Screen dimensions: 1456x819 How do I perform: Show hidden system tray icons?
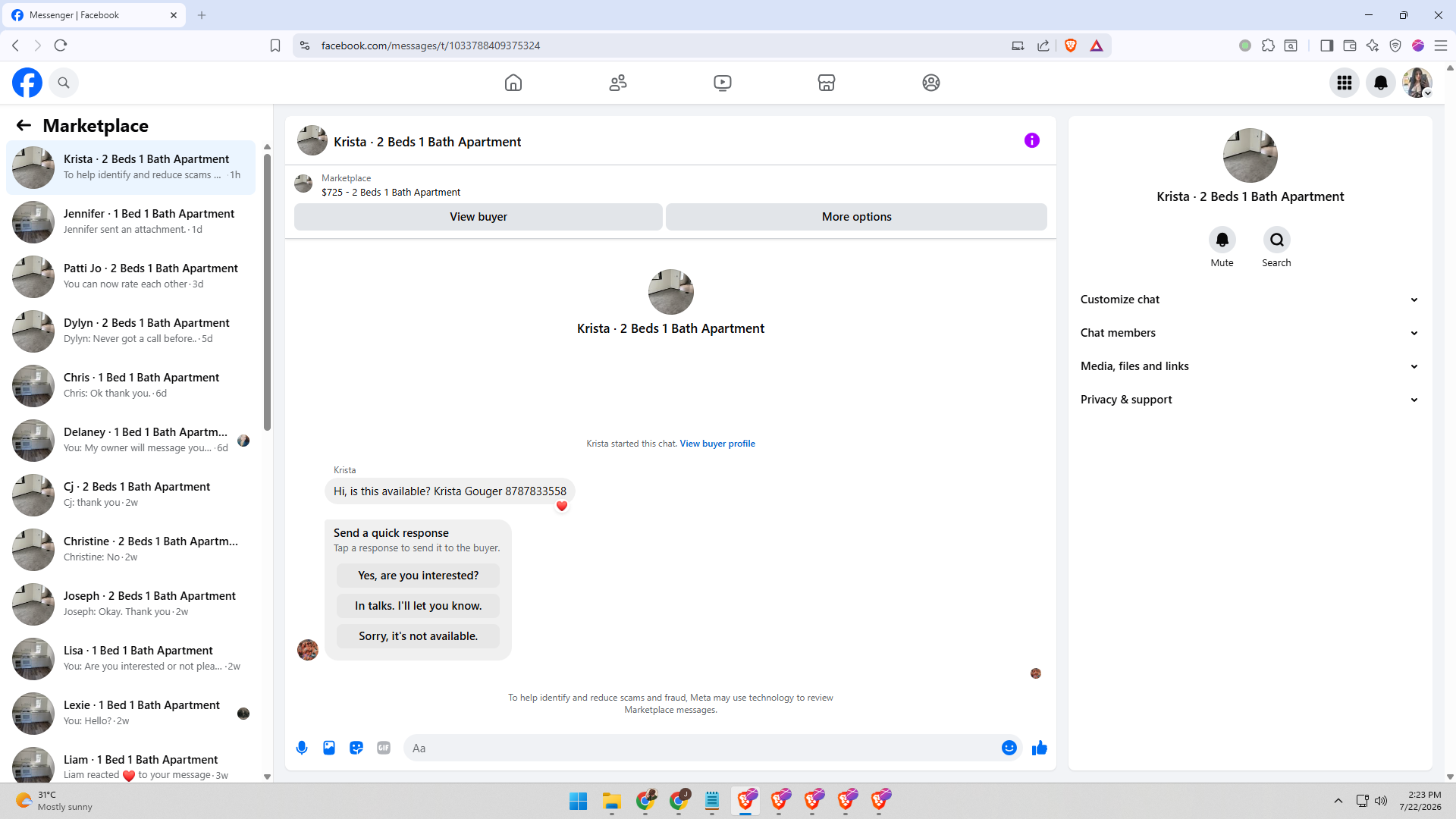pos(1338,801)
